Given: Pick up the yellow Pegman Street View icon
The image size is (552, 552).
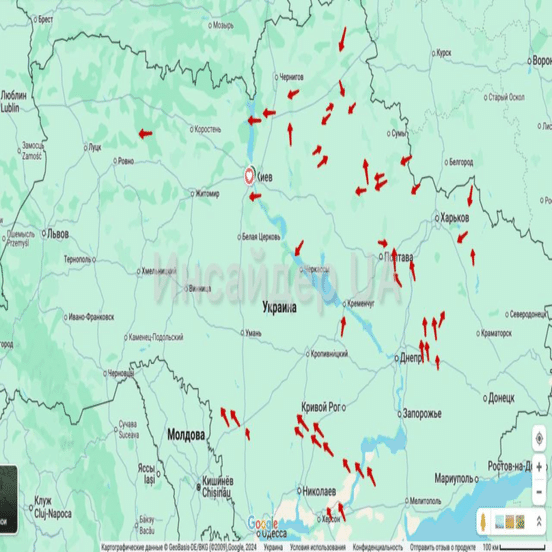Looking at the screenshot, I should tap(483, 522).
